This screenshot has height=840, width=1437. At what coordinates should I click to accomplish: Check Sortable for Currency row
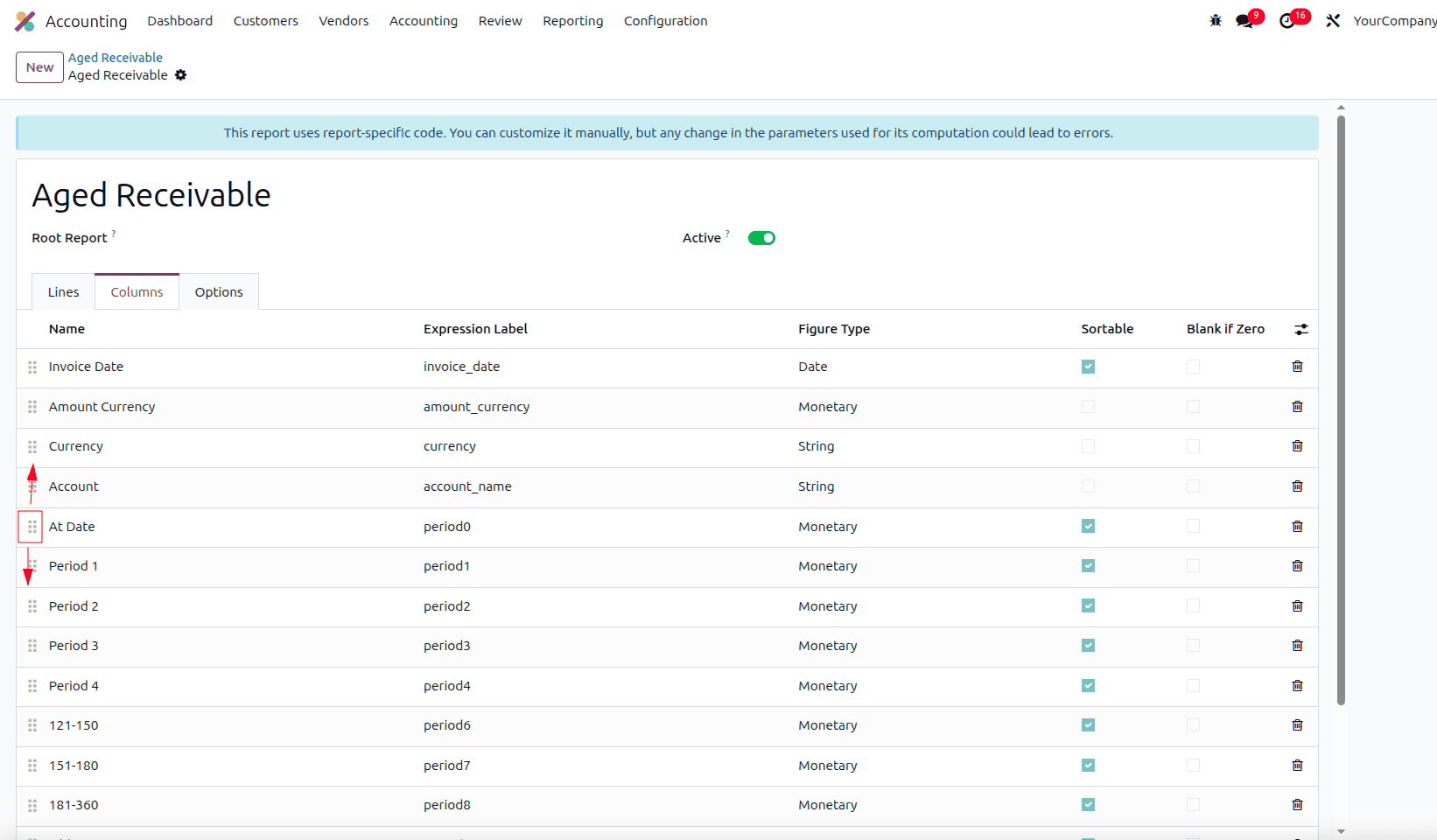click(x=1088, y=446)
